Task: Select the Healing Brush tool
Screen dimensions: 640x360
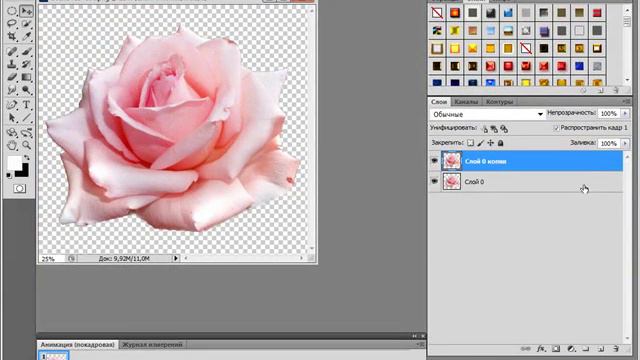Action: (12, 51)
